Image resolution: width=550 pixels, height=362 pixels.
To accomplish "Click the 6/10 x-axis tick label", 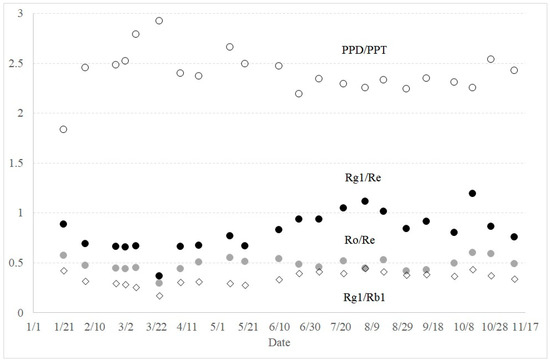I will [280, 327].
